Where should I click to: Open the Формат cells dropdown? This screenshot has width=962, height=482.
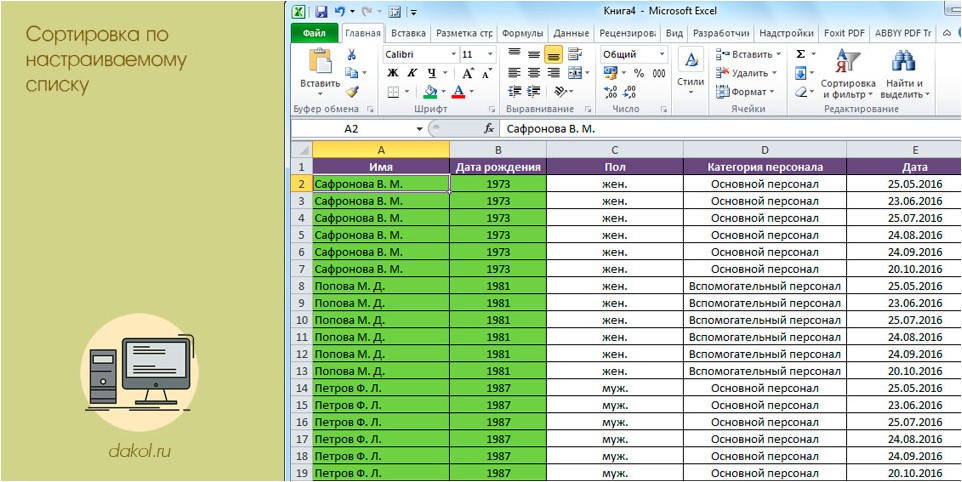tap(745, 92)
